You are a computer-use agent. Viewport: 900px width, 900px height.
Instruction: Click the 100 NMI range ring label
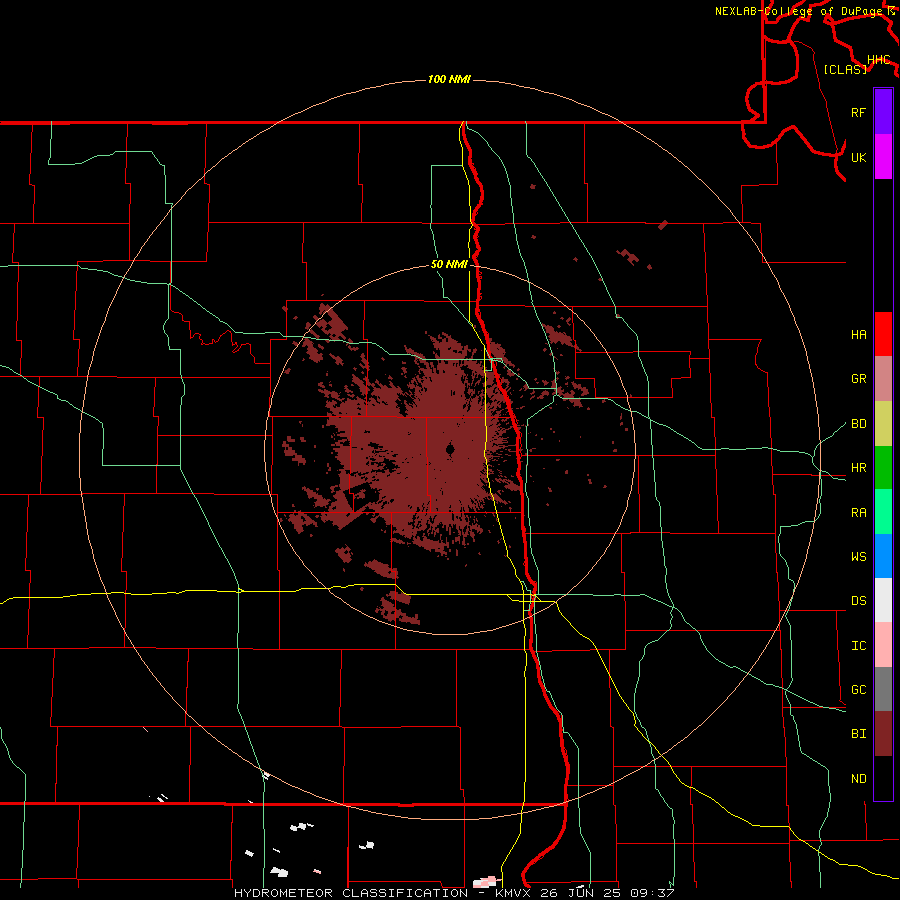point(449,79)
